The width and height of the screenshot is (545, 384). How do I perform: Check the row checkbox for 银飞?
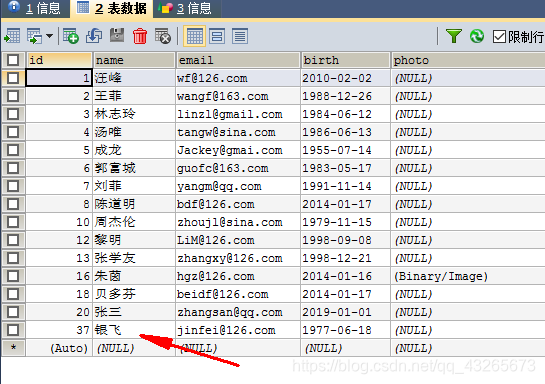(x=13, y=330)
